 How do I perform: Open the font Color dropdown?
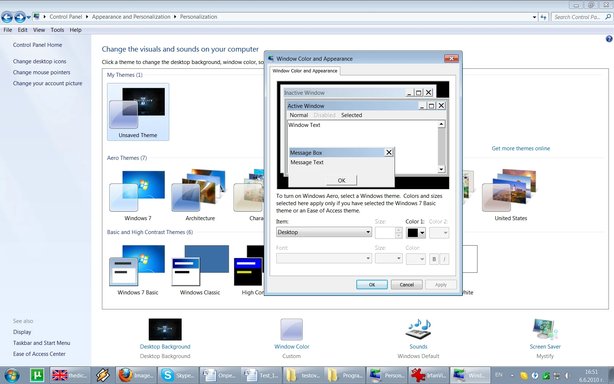(x=416, y=258)
